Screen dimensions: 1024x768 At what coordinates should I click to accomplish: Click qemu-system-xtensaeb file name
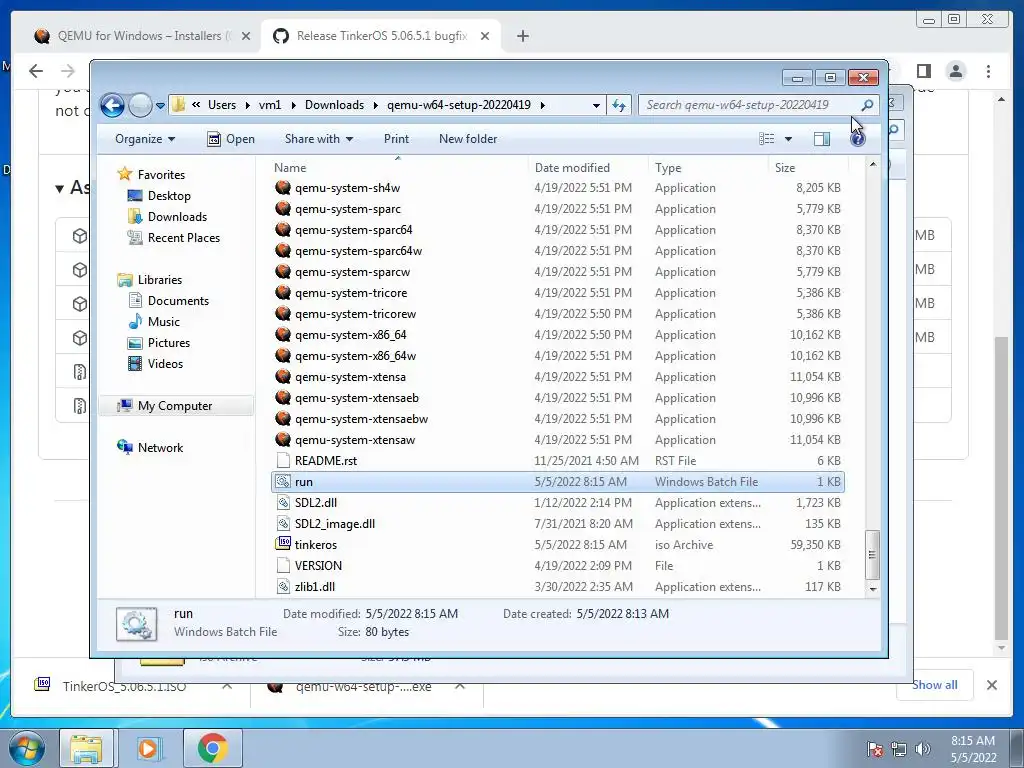[357, 398]
